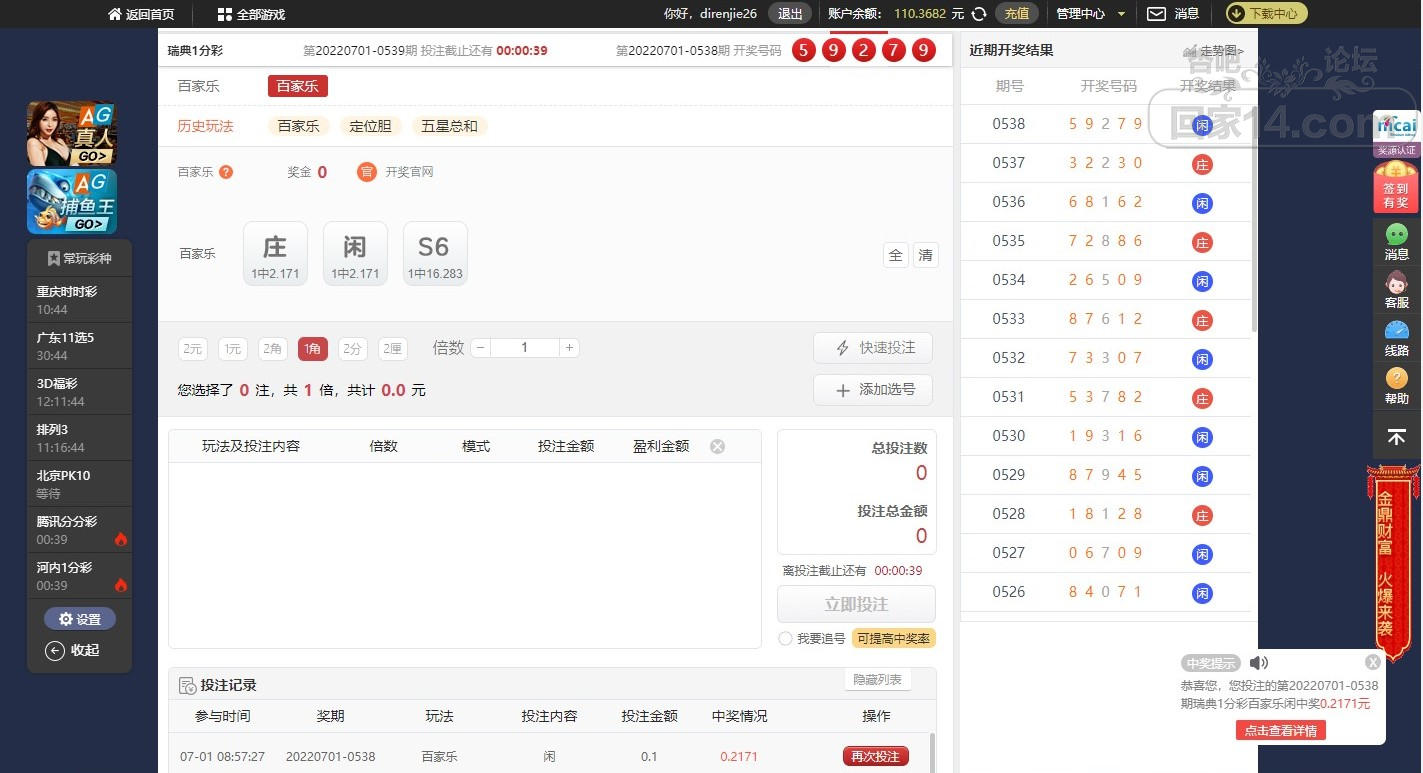Image resolution: width=1423 pixels, height=773 pixels.
Task: Collapse the sidebar with 收起
Action: coord(73,650)
